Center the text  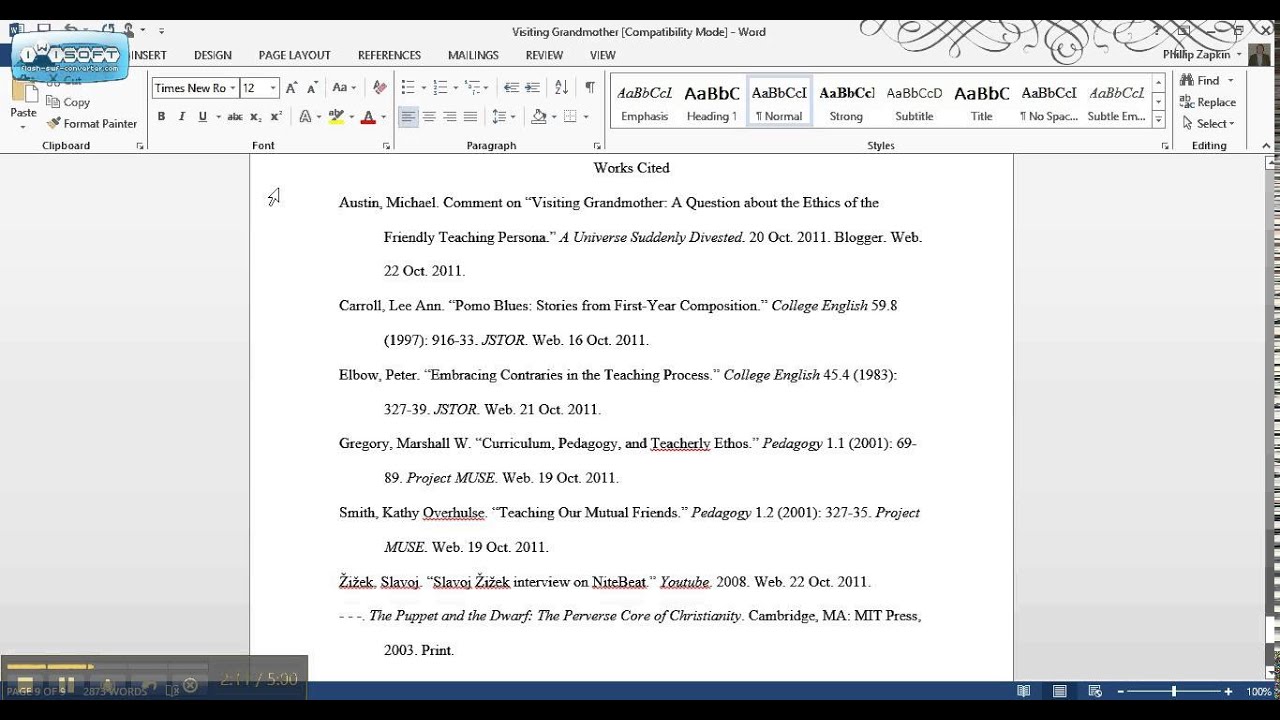tap(429, 117)
